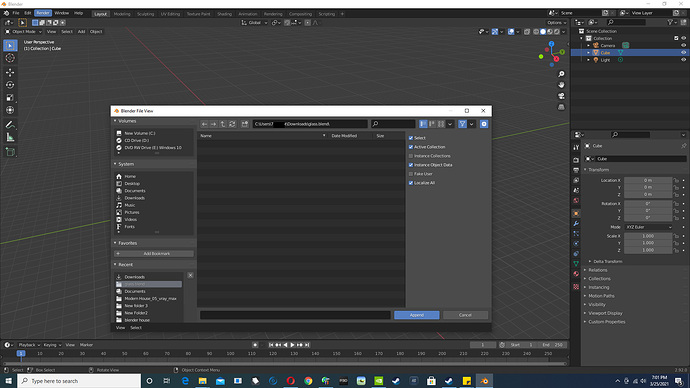
Task: Go forward in file browser history
Action: [x=213, y=124]
